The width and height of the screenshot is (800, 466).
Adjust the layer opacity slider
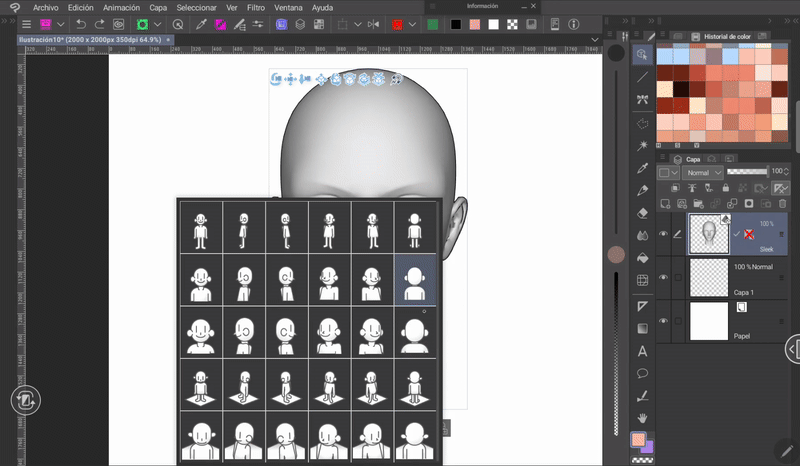click(x=747, y=172)
